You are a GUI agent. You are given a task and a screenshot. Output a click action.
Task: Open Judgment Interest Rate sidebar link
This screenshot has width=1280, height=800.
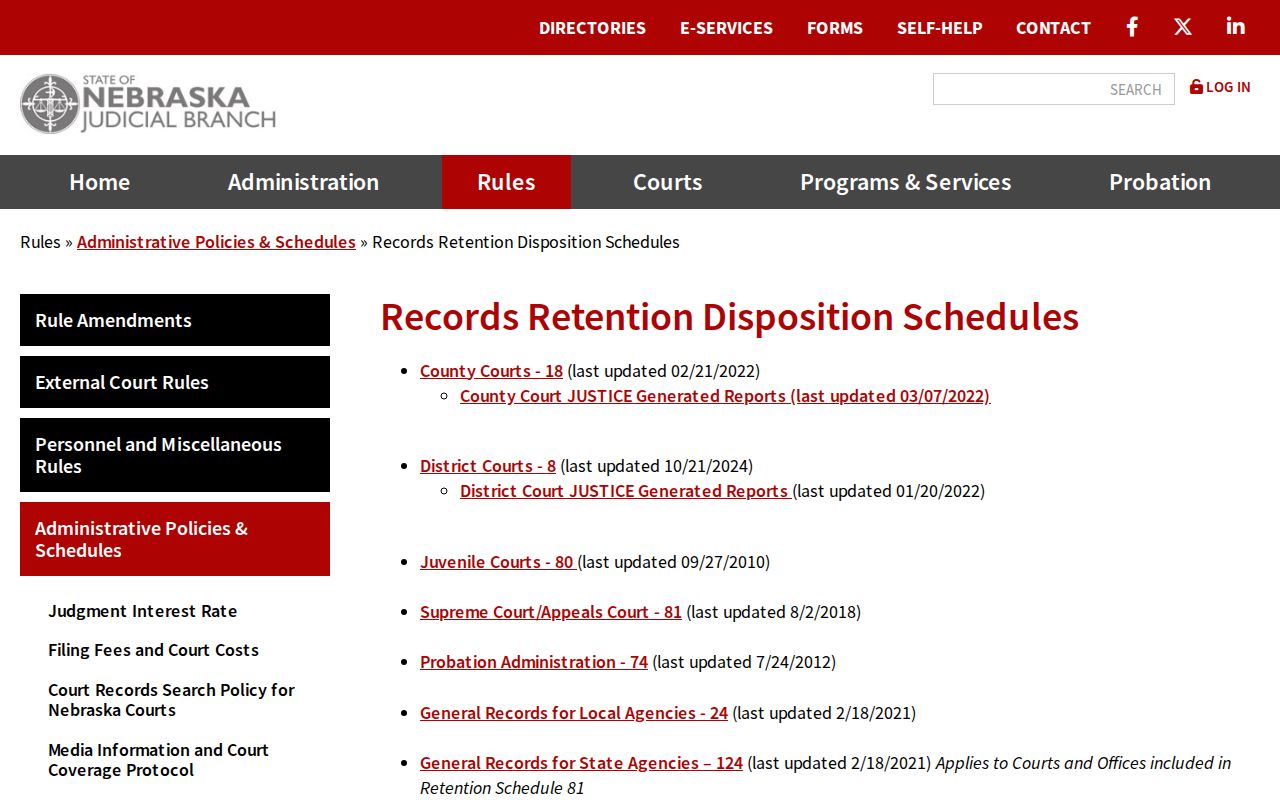[x=143, y=611]
